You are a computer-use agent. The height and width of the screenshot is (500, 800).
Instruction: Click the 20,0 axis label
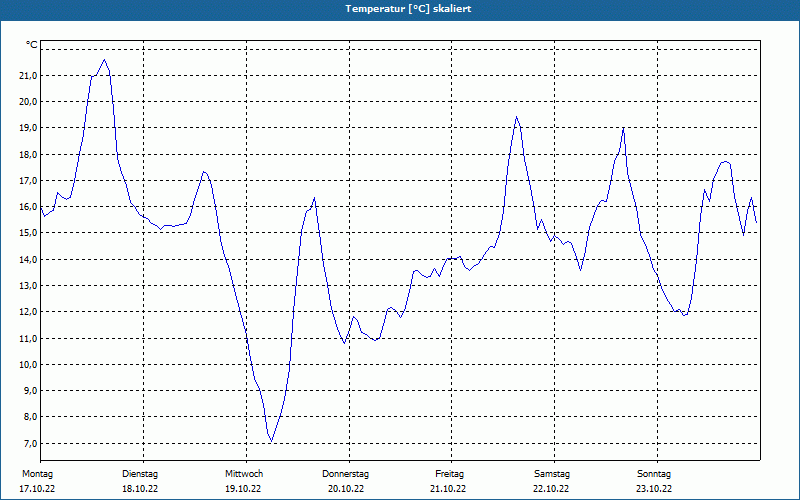pos(28,102)
